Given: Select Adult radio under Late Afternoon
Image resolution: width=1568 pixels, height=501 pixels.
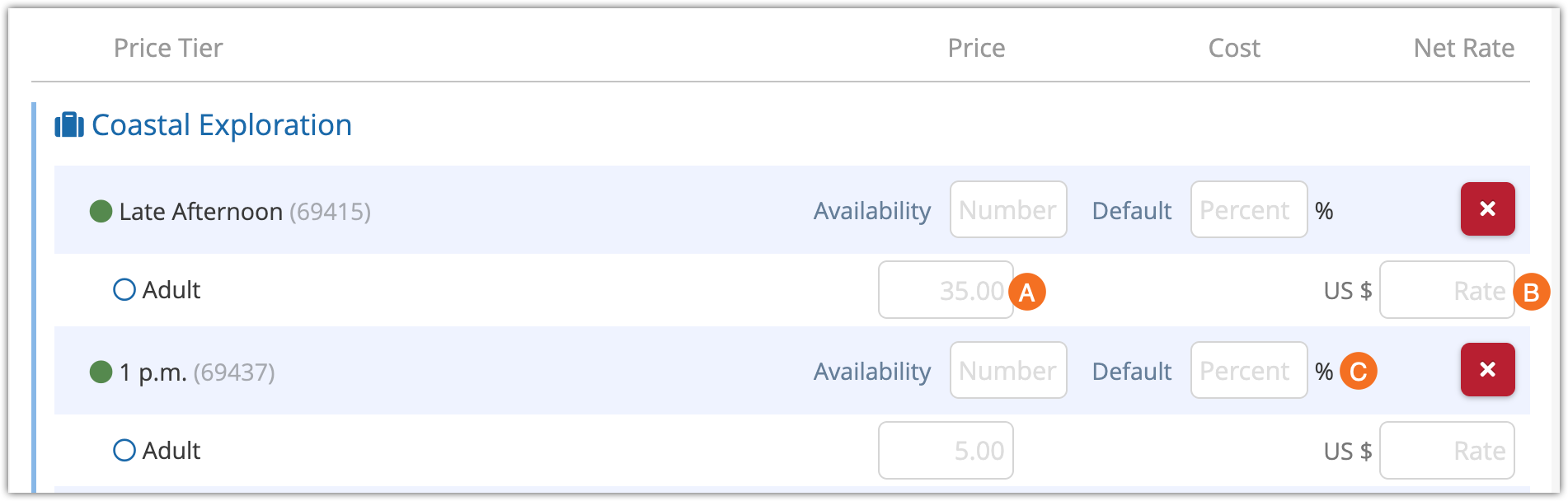Looking at the screenshot, I should click(124, 290).
